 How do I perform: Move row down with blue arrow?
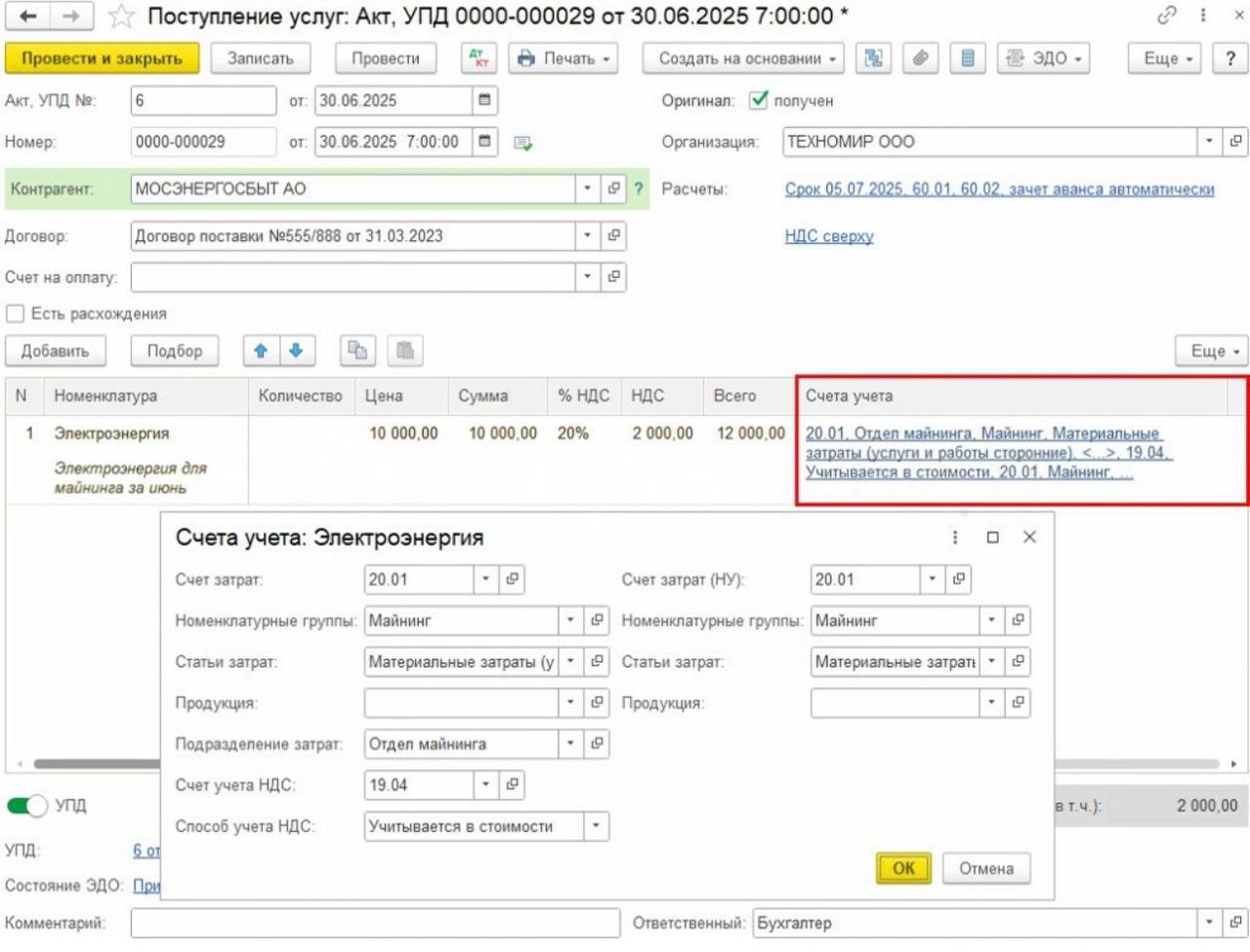click(x=297, y=351)
